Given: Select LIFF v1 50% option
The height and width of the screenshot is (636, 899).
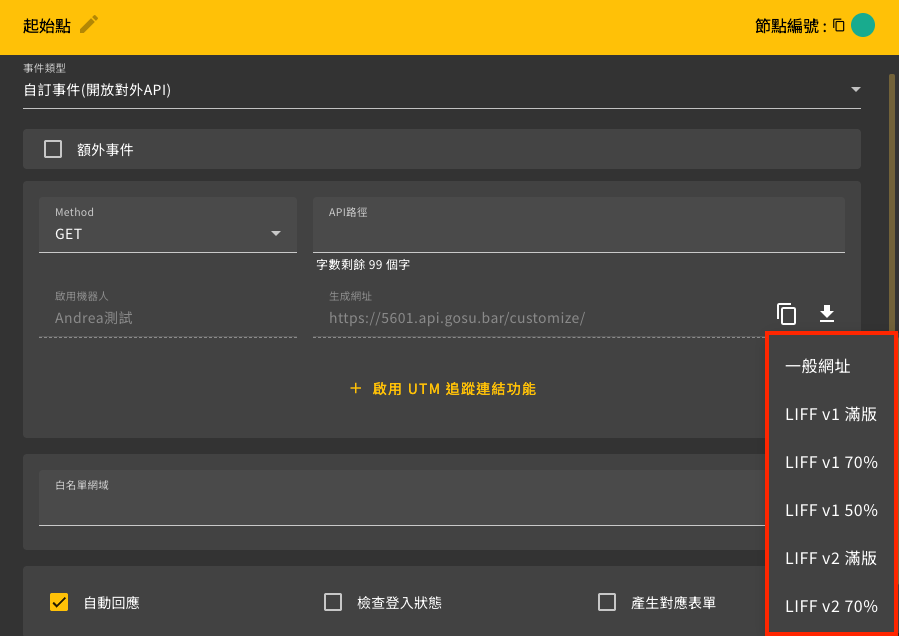Looking at the screenshot, I should [831, 510].
